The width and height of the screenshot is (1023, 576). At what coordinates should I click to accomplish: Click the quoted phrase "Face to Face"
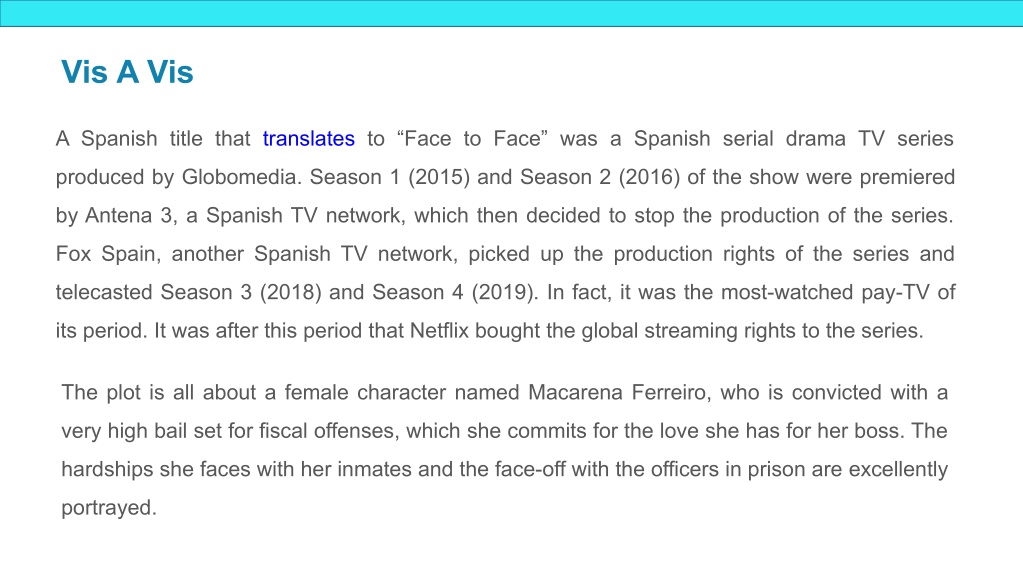coord(472,138)
